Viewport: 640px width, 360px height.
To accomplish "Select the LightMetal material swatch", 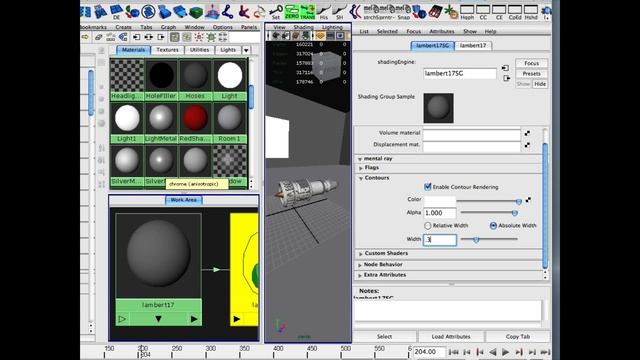I will pyautogui.click(x=161, y=119).
